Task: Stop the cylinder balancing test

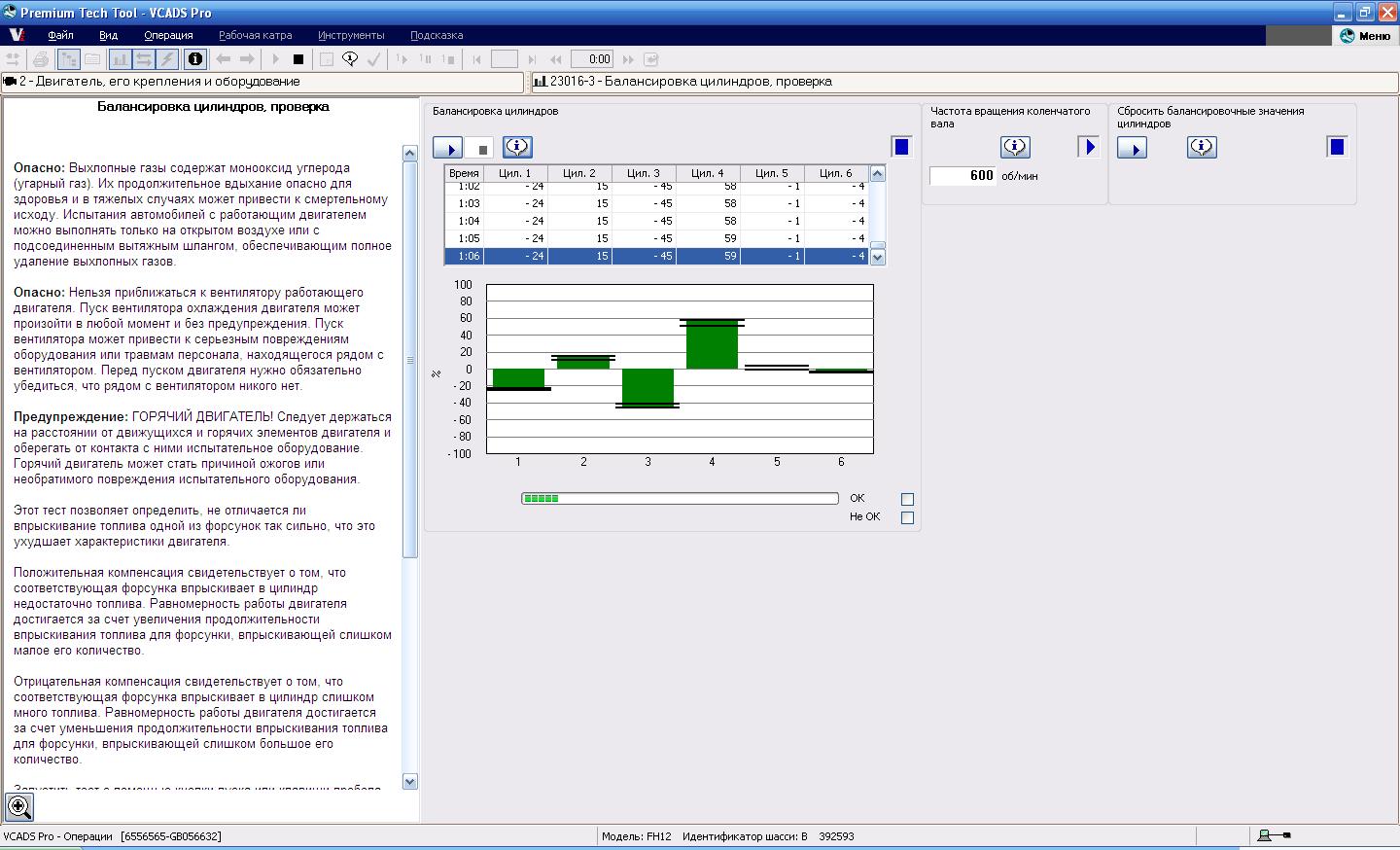Action: point(479,148)
